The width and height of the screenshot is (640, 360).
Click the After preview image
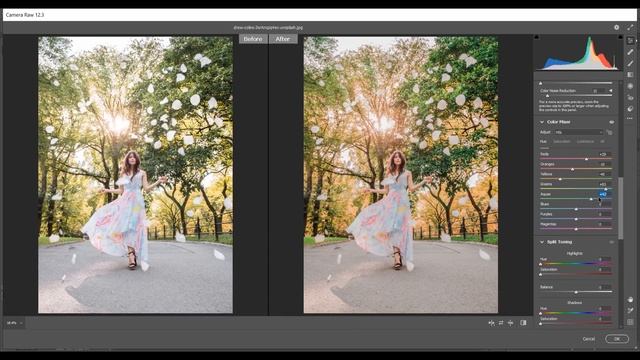tap(400, 175)
